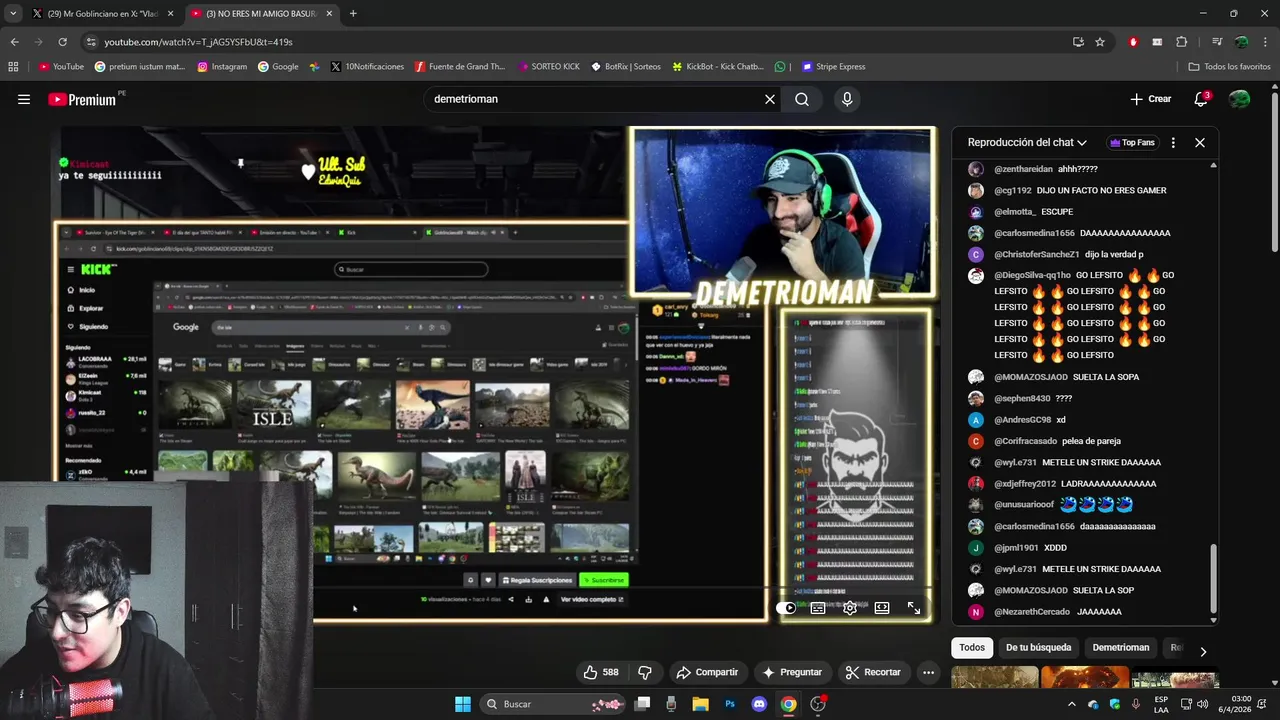The height and width of the screenshot is (720, 1280).
Task: Show hidden system tray icons
Action: (1072, 704)
